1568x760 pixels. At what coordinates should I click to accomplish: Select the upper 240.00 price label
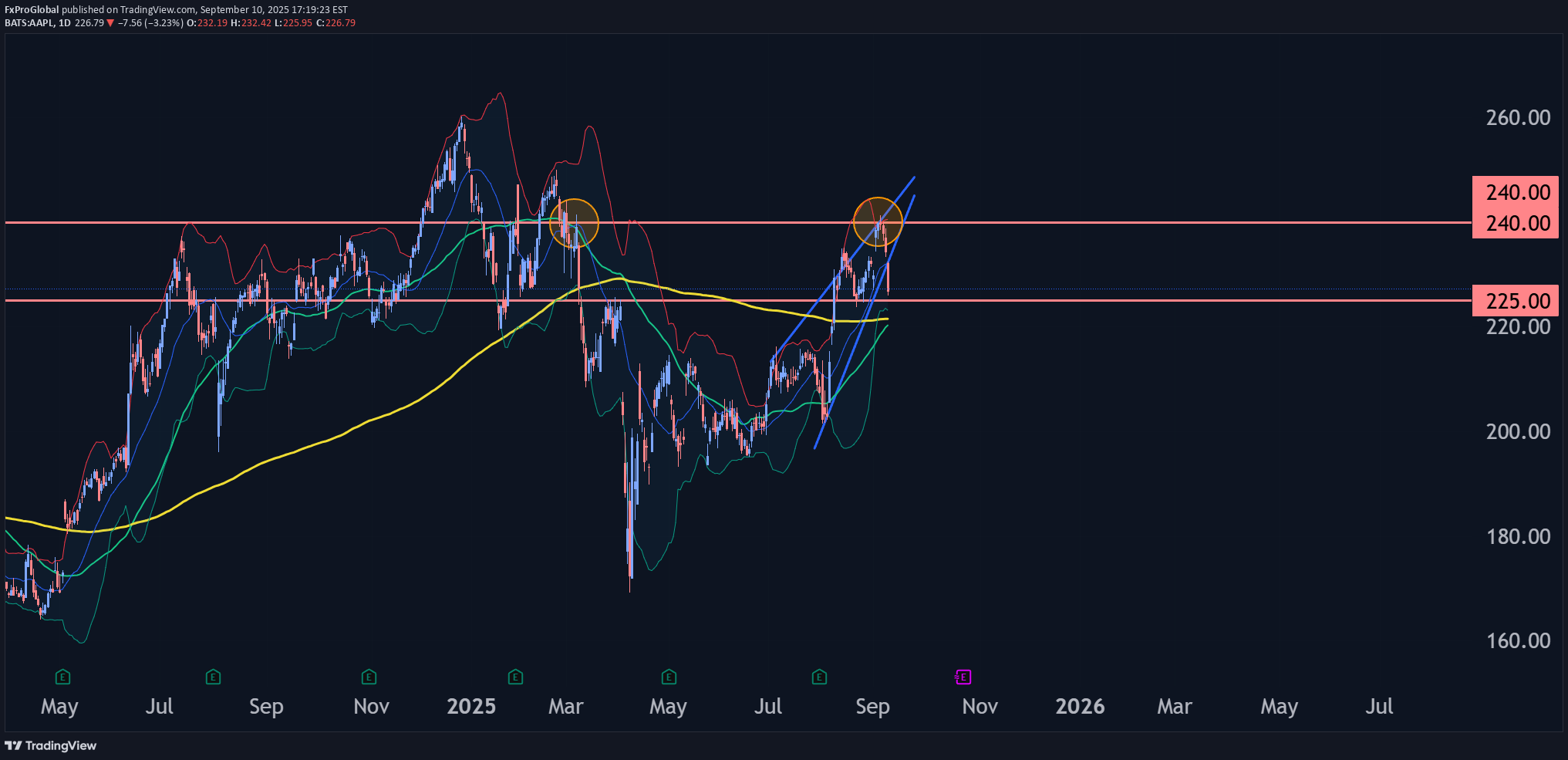click(1516, 192)
